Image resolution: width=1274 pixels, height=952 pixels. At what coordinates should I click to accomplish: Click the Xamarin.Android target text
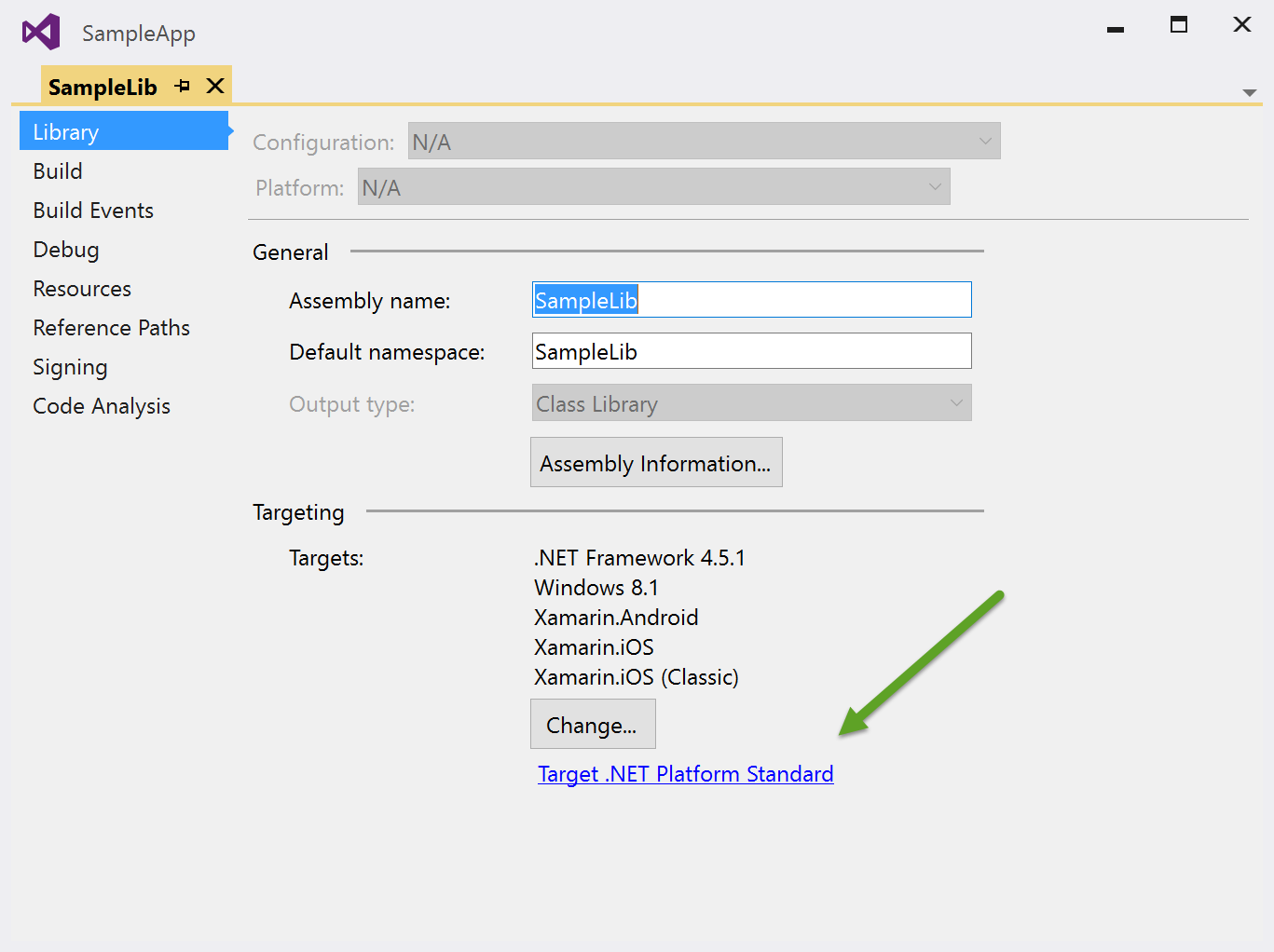coord(616,618)
